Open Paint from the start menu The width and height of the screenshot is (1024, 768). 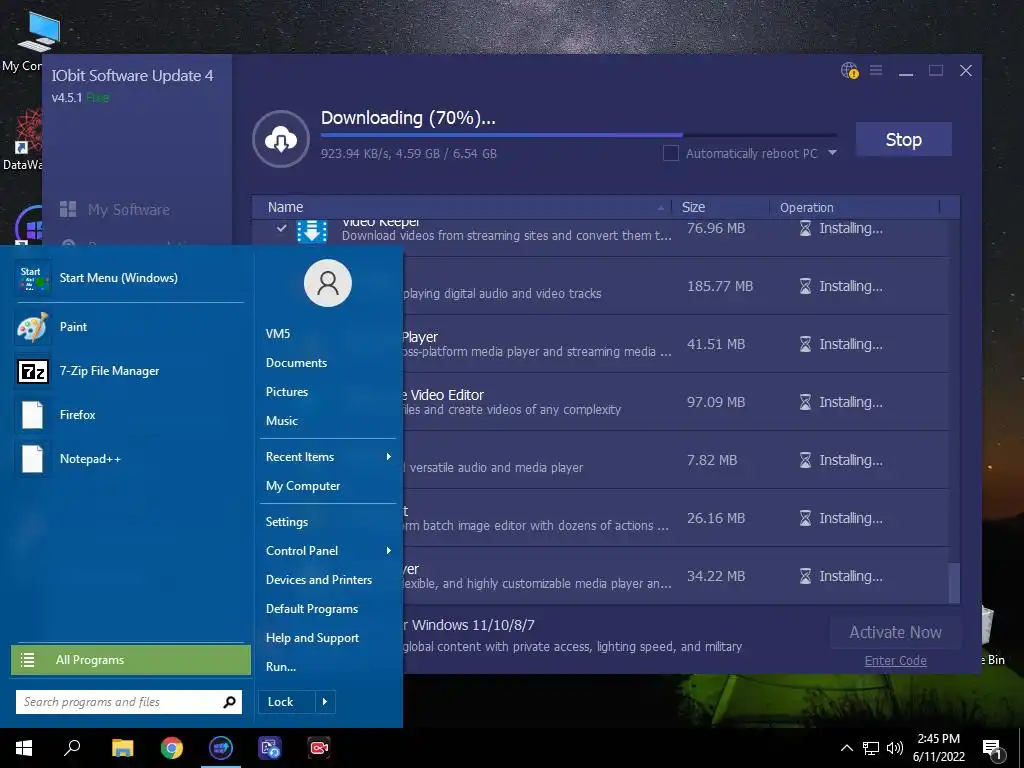point(129,327)
